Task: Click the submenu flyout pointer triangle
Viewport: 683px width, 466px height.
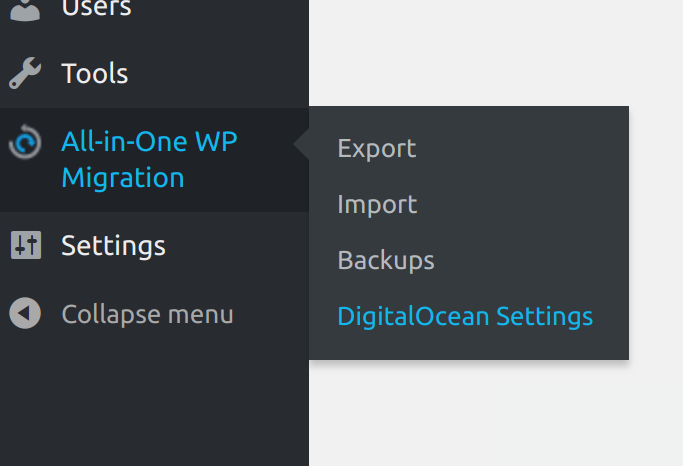Action: coord(301,145)
